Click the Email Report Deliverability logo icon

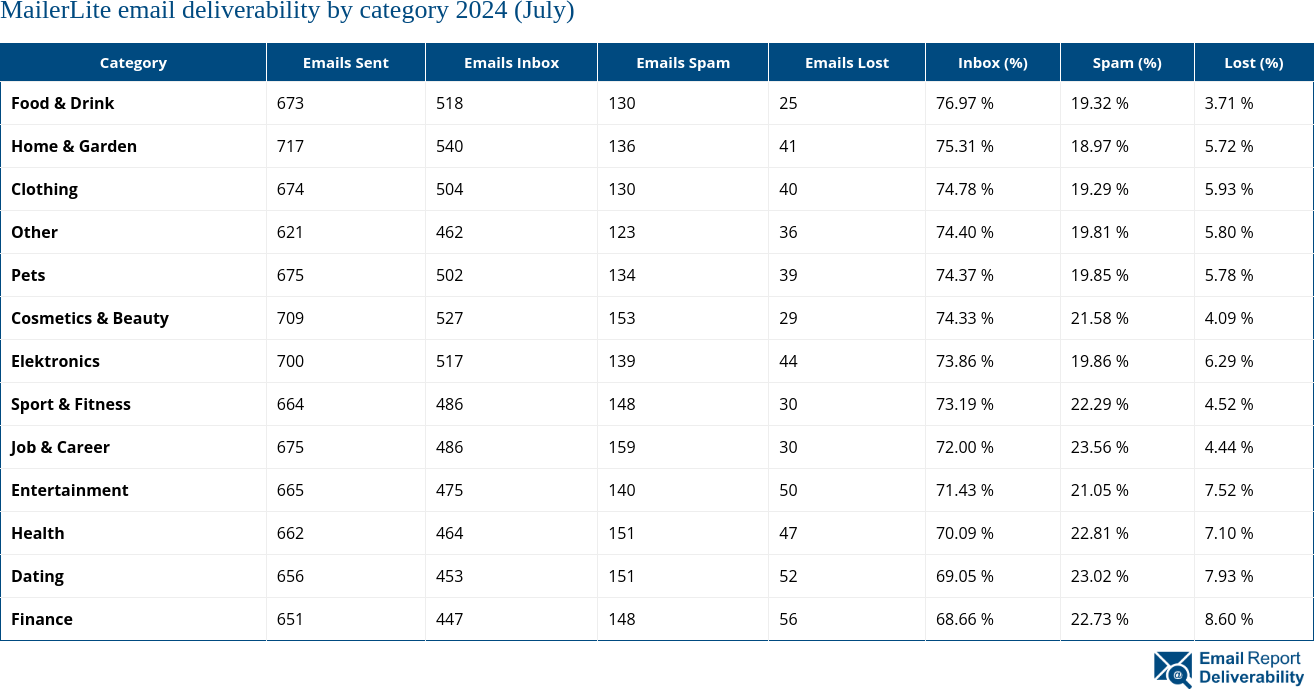pyautogui.click(x=1173, y=669)
